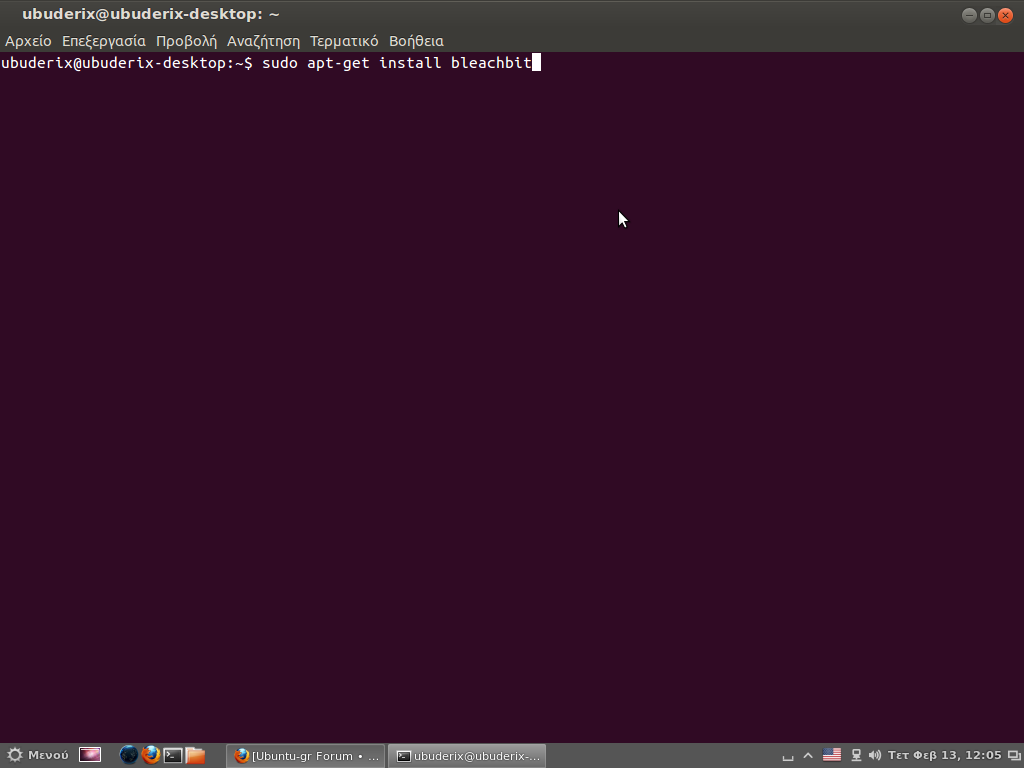
Task: Click the tray icon left of the arrow
Action: coord(788,757)
